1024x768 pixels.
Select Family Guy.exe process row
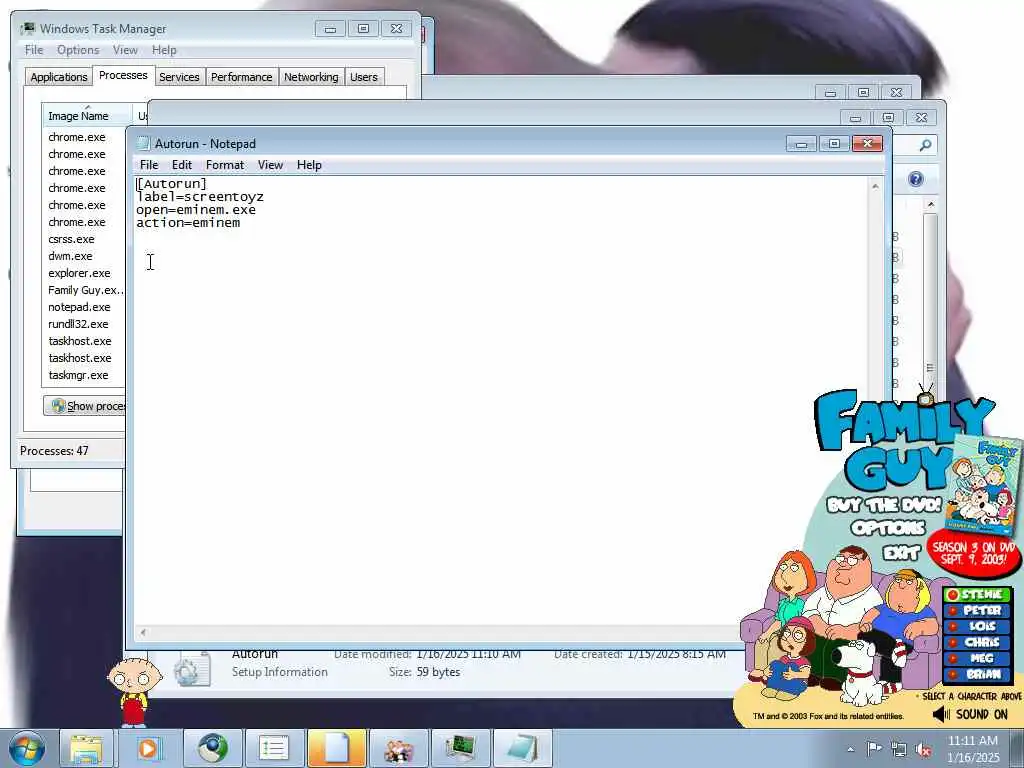[x=84, y=290]
